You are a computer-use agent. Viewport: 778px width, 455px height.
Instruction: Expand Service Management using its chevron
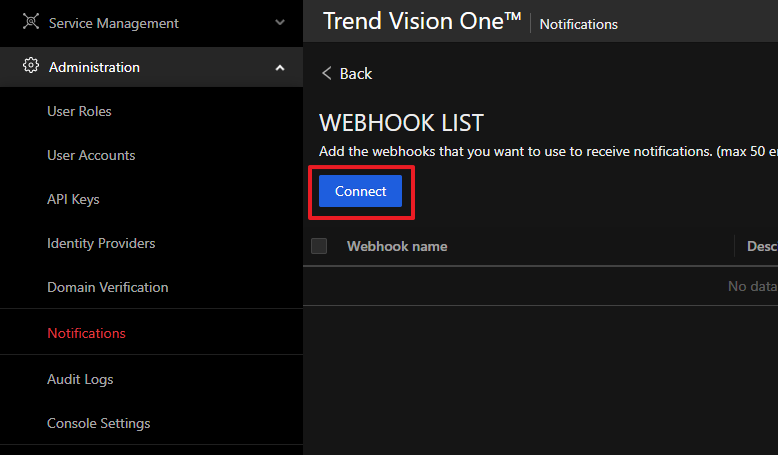tap(280, 22)
